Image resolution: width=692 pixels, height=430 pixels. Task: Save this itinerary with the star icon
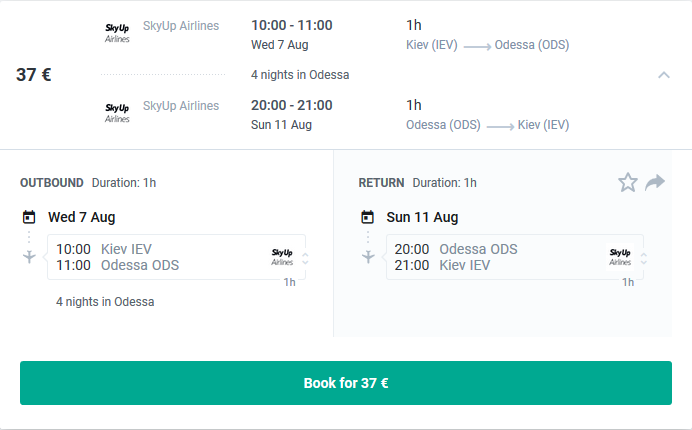[628, 182]
